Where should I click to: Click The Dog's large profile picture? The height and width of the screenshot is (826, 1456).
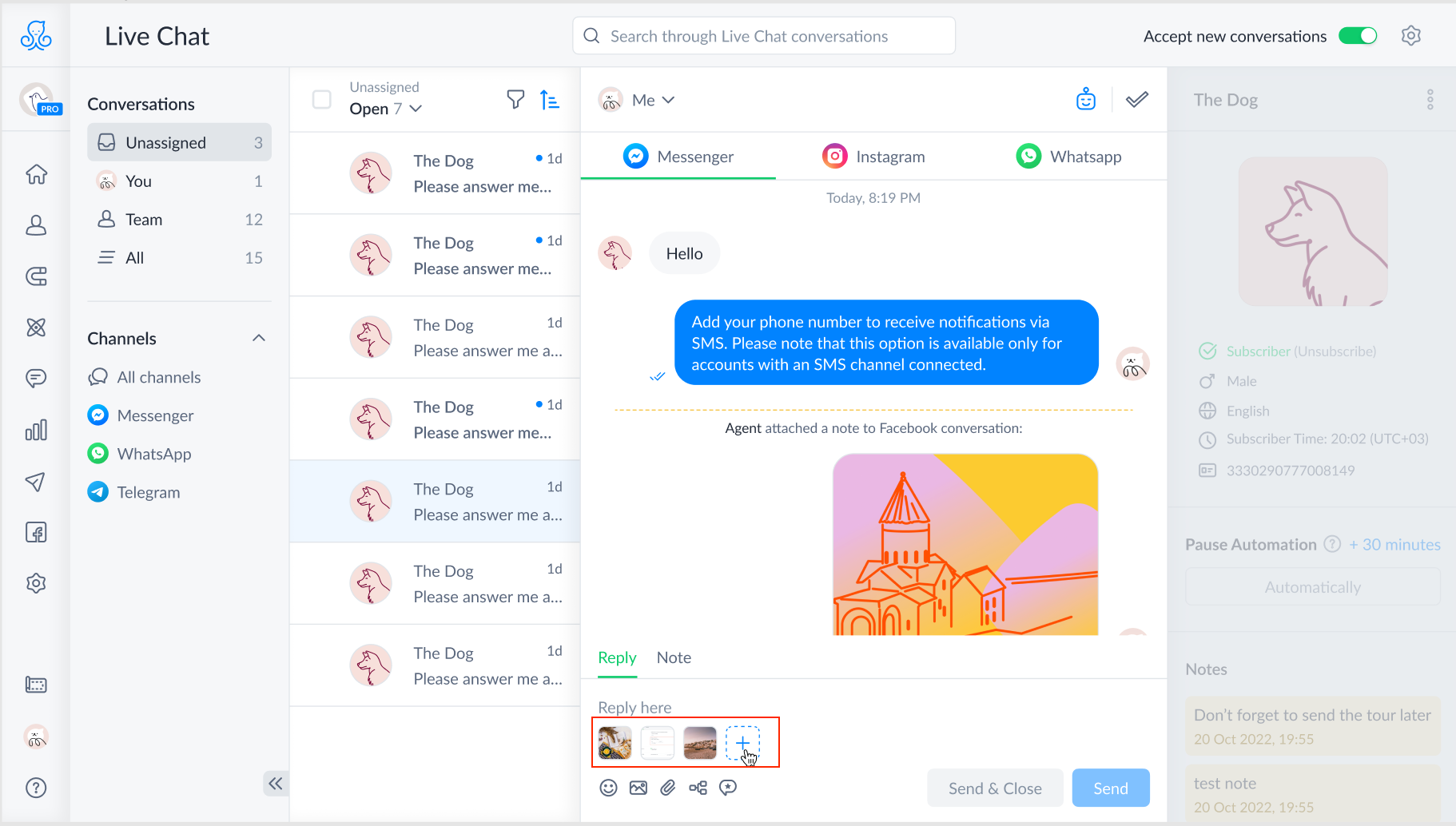click(x=1313, y=232)
